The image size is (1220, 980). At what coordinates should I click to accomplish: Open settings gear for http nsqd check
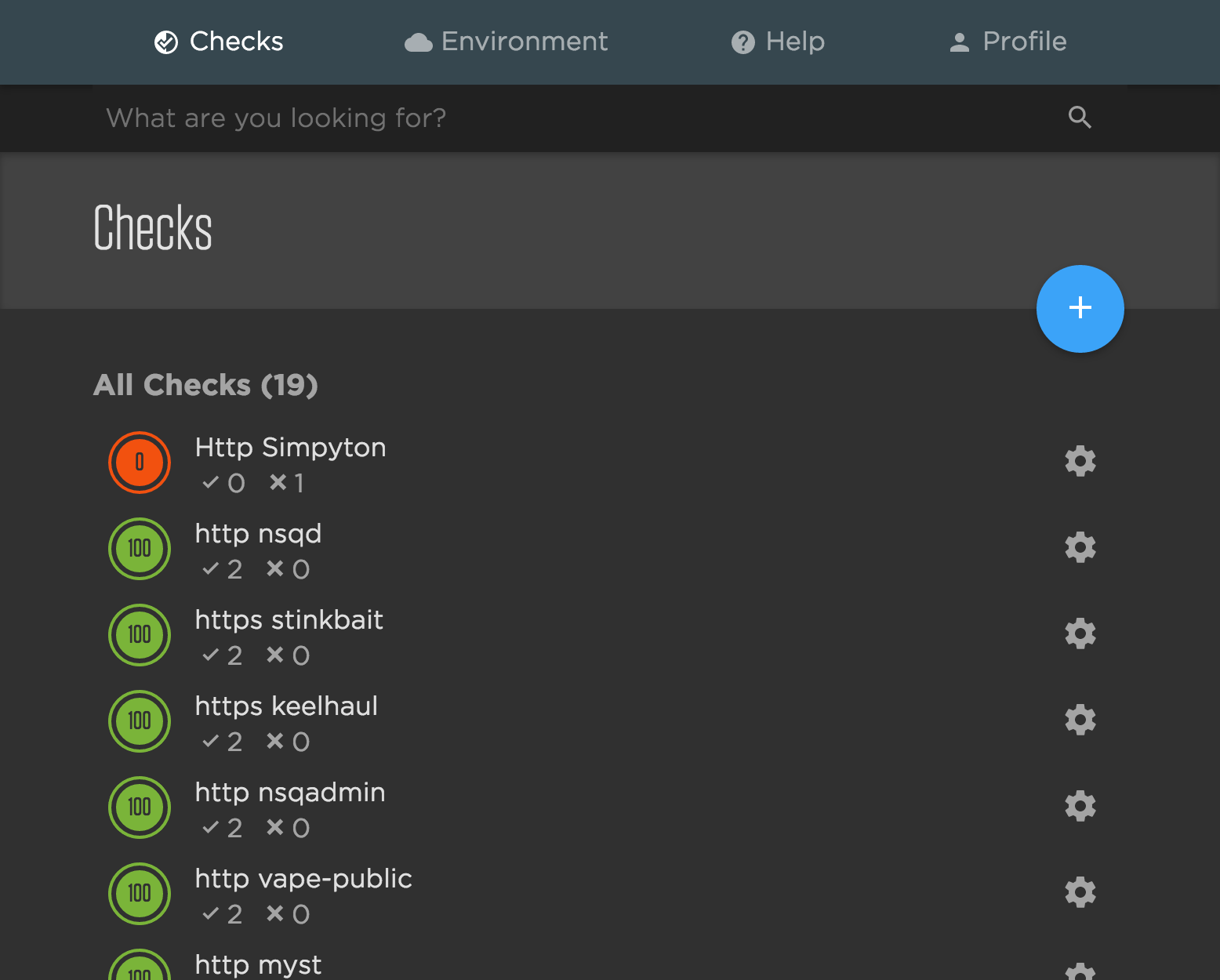coord(1080,547)
